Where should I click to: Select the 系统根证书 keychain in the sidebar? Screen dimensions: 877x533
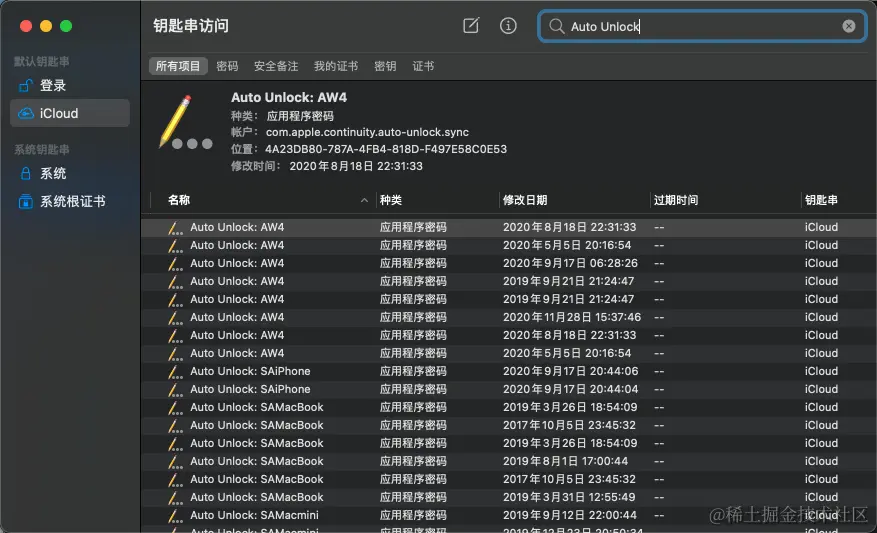(x=70, y=201)
